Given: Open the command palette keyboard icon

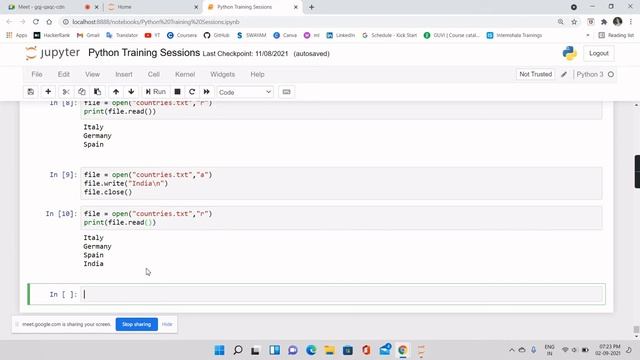Looking at the screenshot, I should [x=287, y=92].
